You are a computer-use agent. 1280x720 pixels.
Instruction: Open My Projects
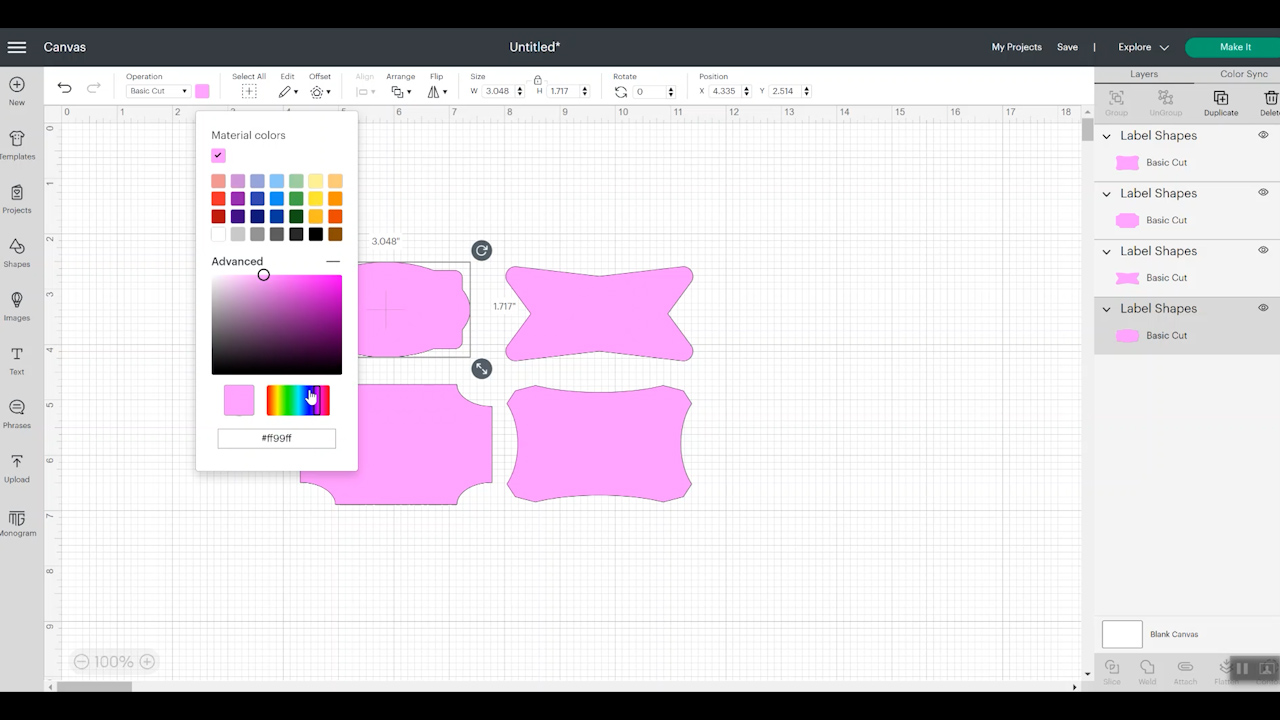pos(1016,47)
